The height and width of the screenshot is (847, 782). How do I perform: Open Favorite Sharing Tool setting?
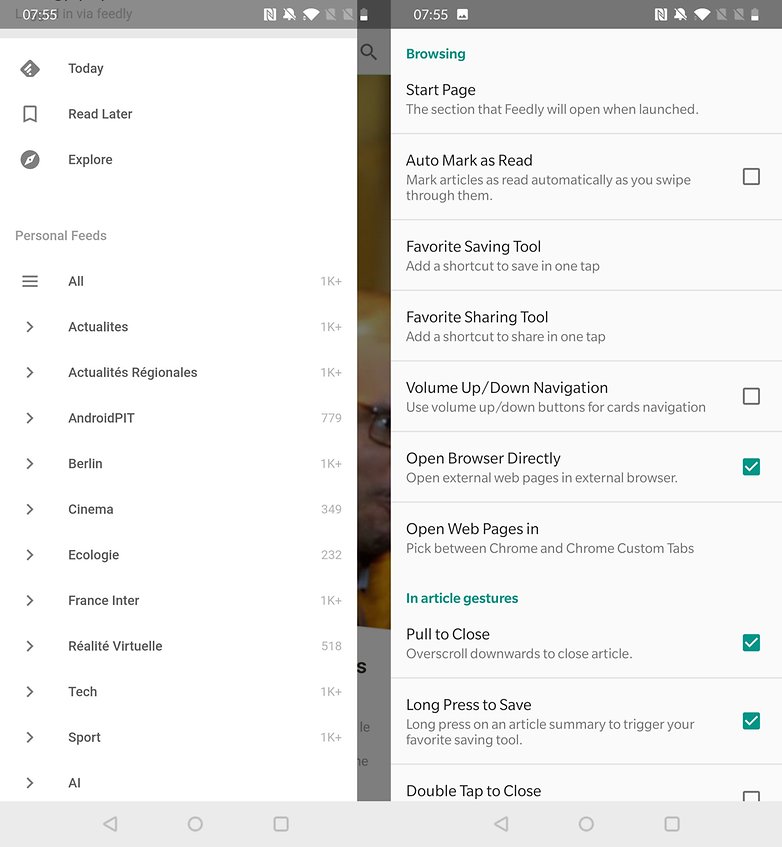586,326
